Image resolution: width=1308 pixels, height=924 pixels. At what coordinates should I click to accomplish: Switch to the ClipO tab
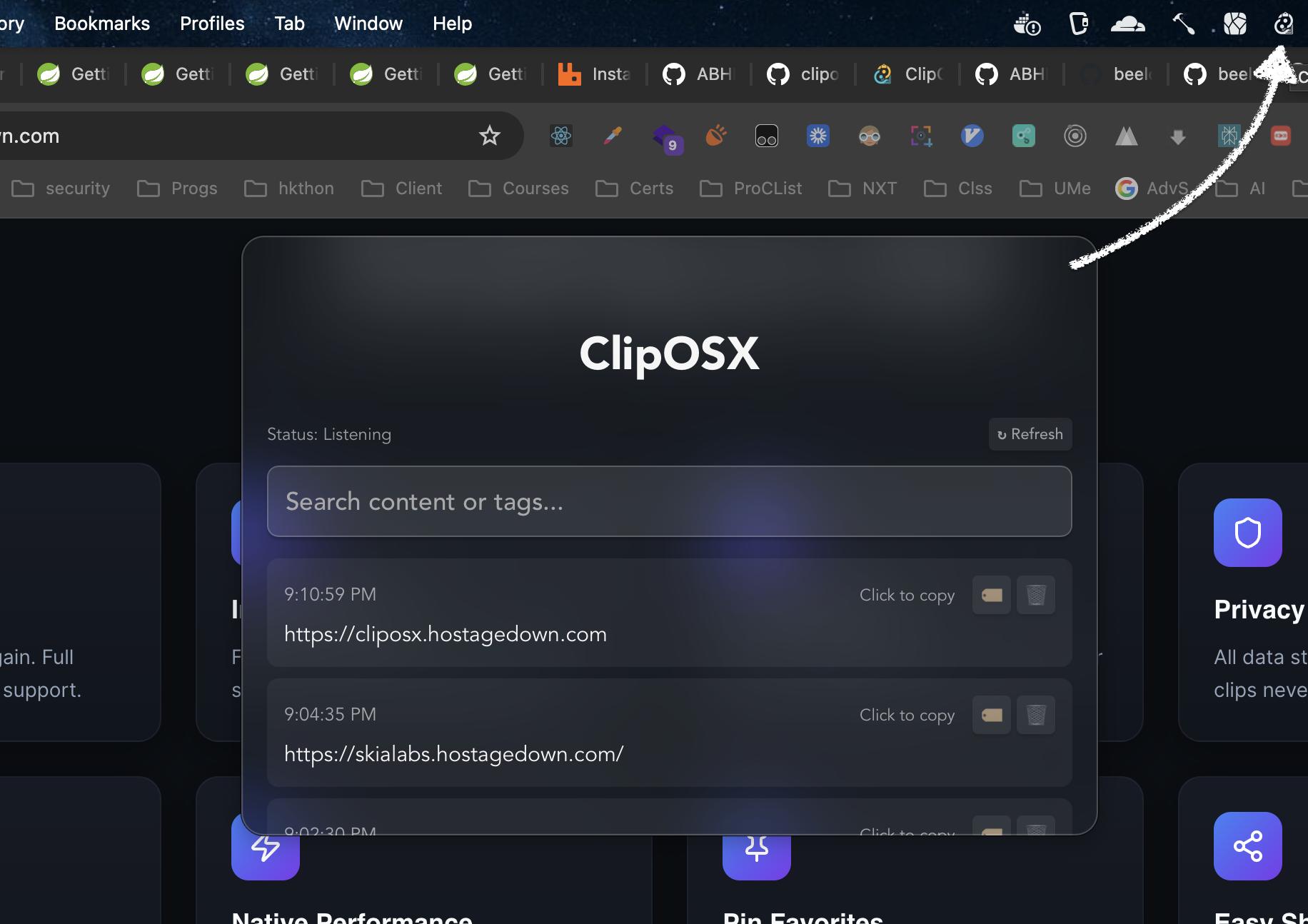point(907,74)
